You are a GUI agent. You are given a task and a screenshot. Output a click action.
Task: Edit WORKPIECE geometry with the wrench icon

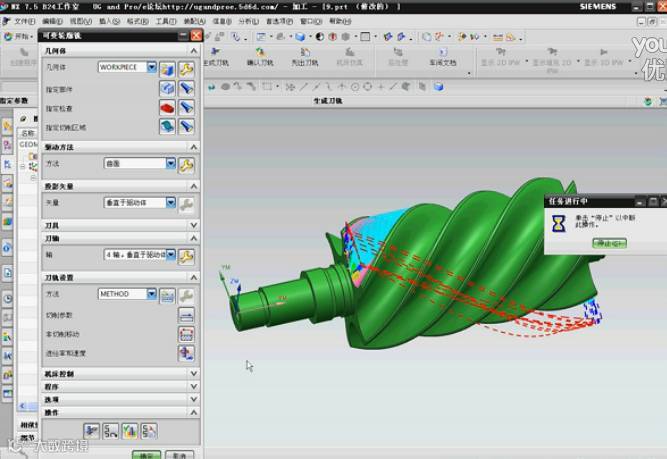tap(186, 69)
